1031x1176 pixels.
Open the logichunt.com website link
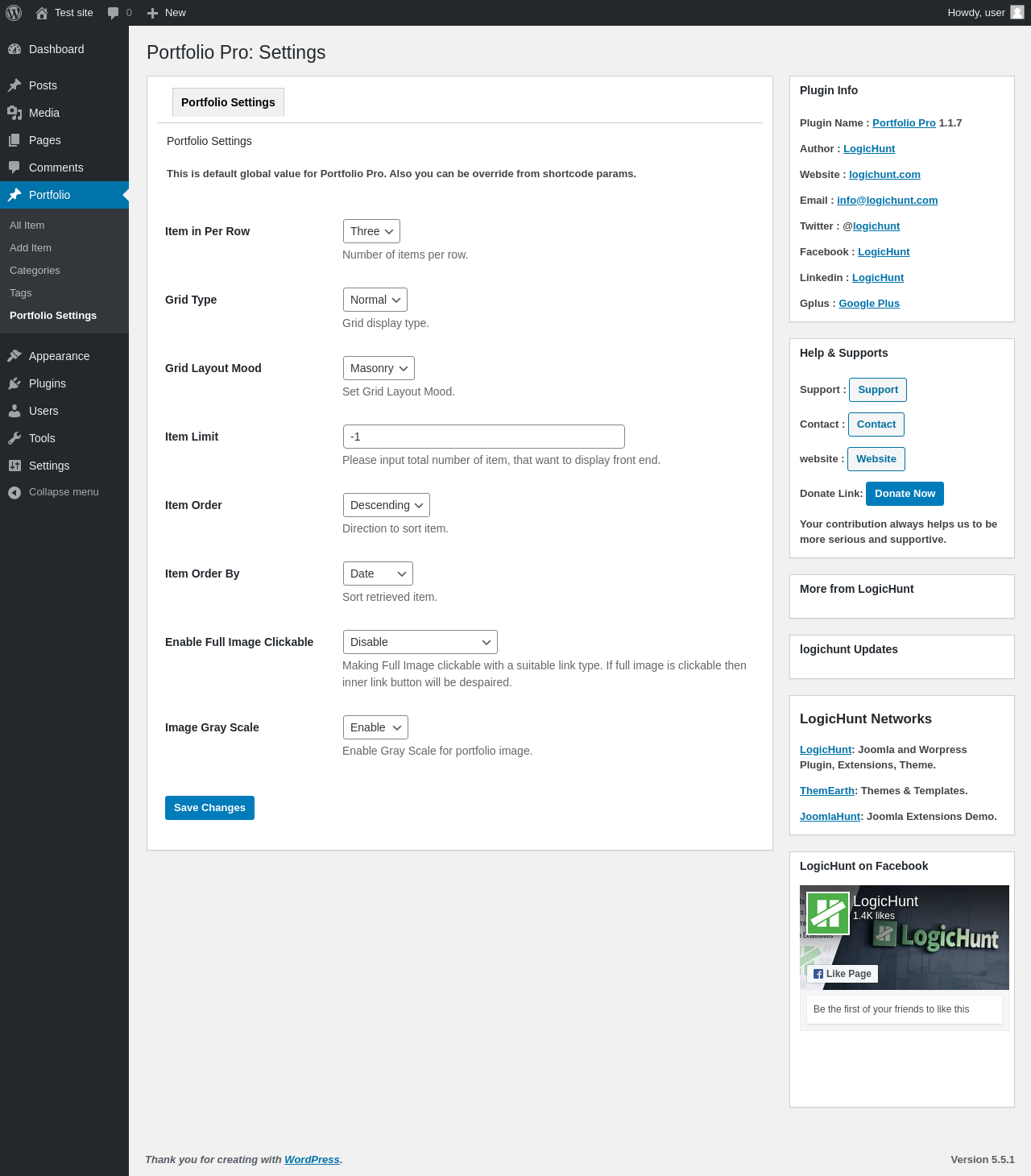[x=884, y=175]
